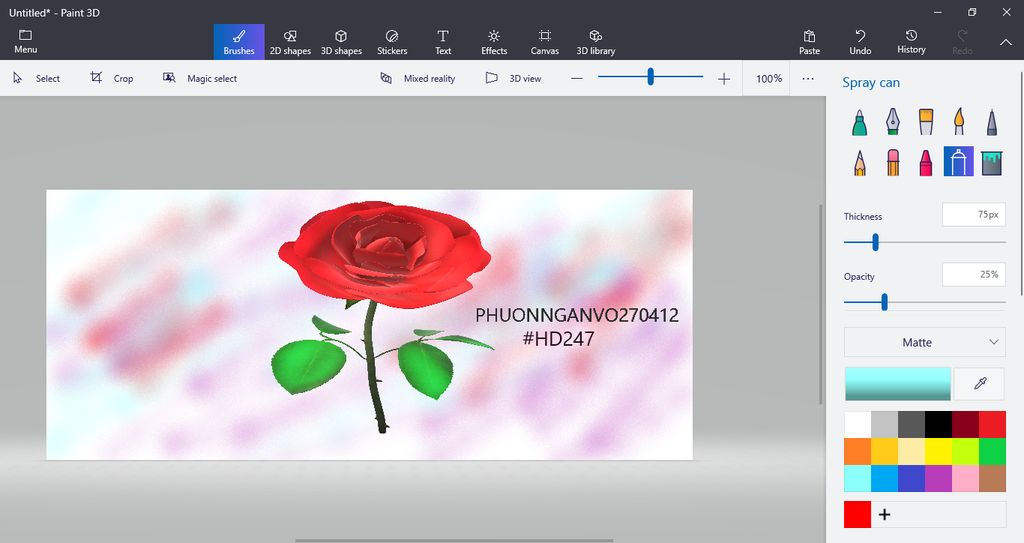Click the Opacity value field
The image size is (1024, 543).
[x=974, y=274]
